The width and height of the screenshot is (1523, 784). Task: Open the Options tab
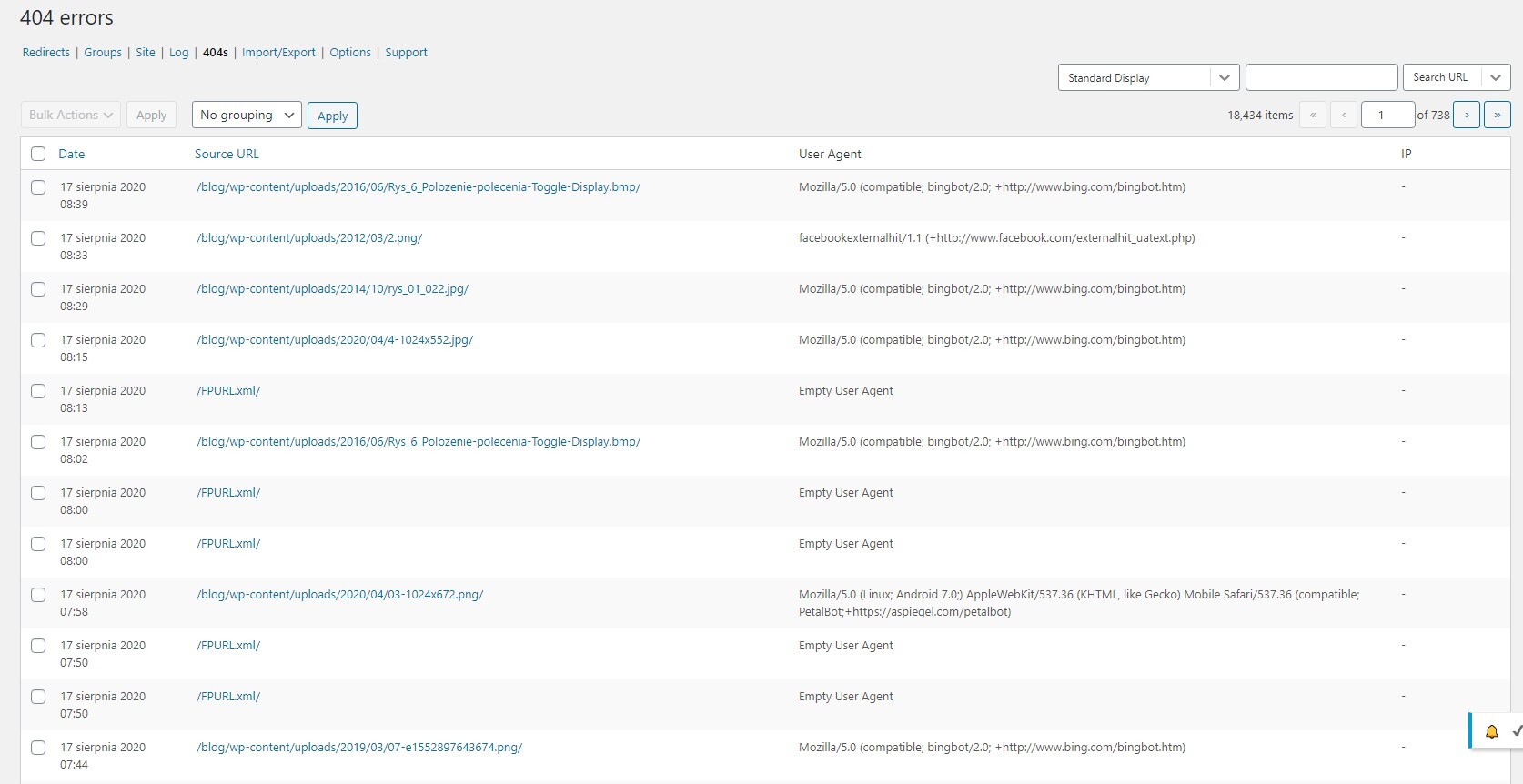click(350, 53)
